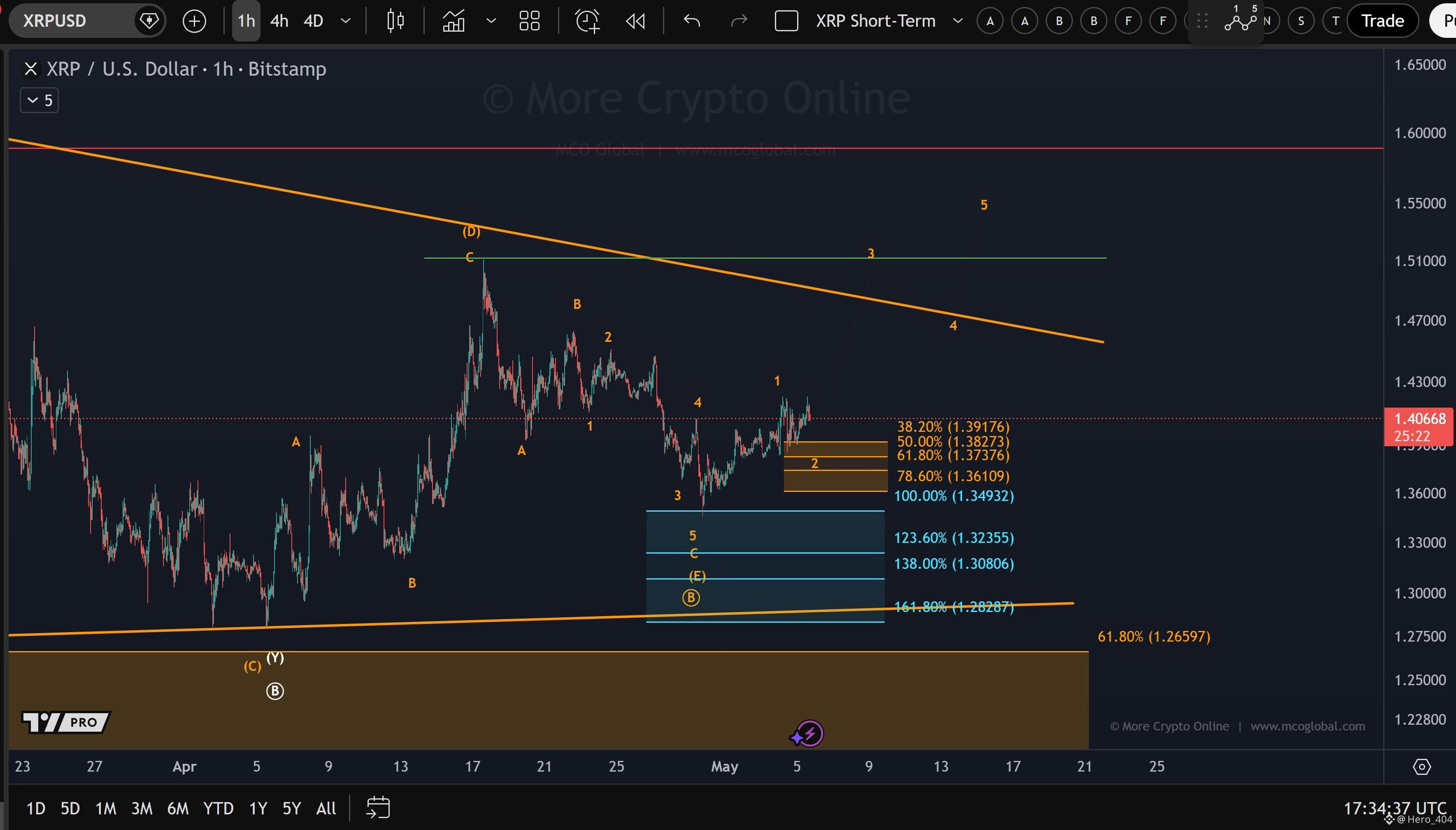This screenshot has height=830, width=1456.
Task: Click the 100.00% (1.34932) Fibonacci label
Action: [954, 496]
